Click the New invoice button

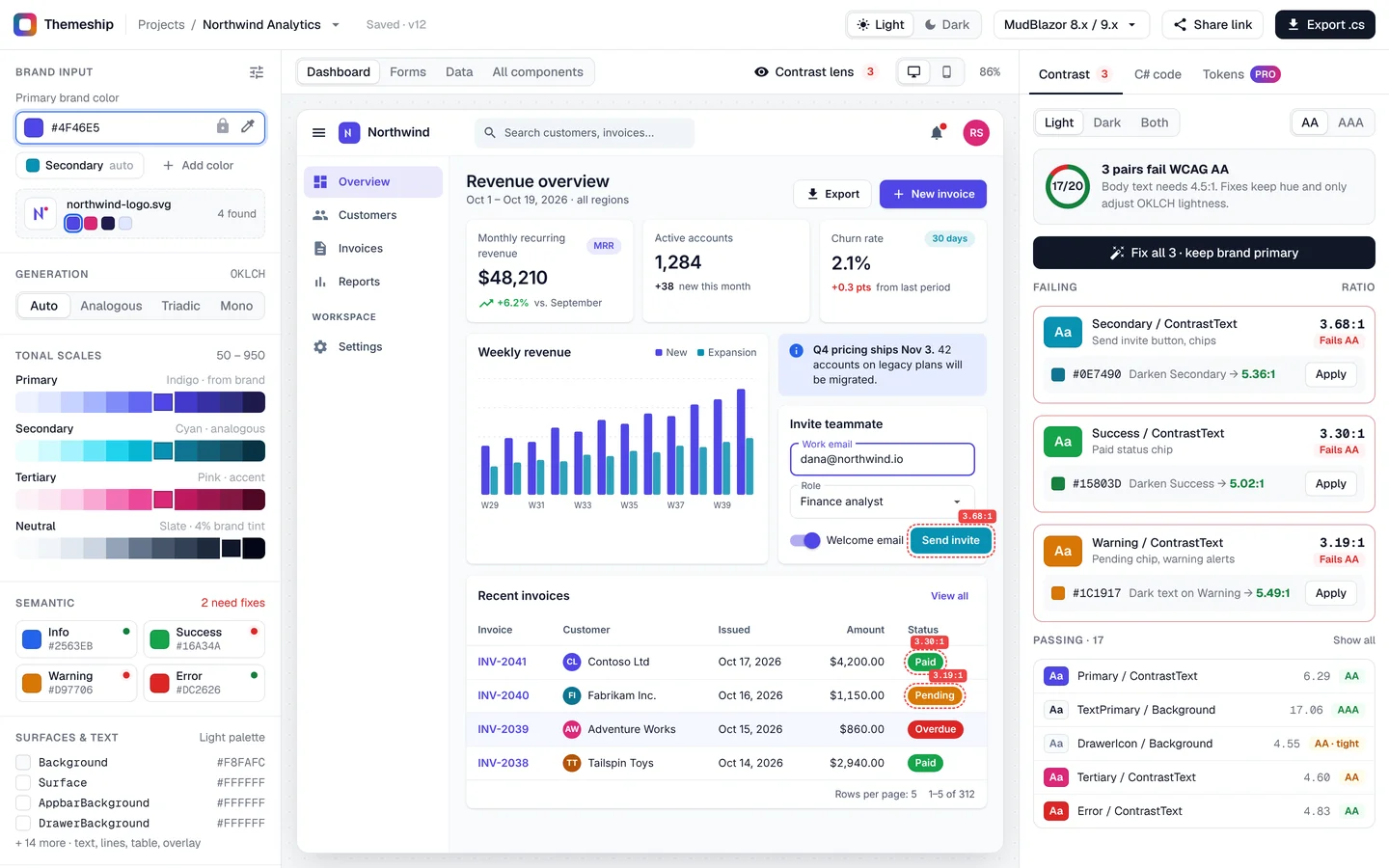933,194
